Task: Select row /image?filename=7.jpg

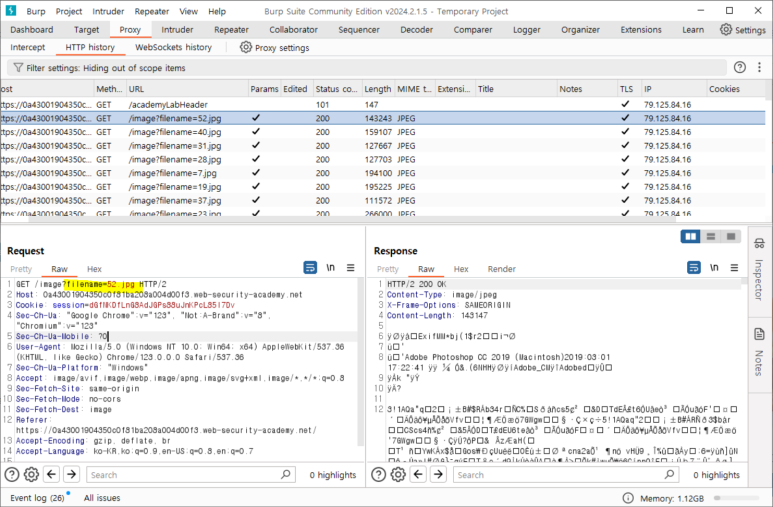Action: 383,173
